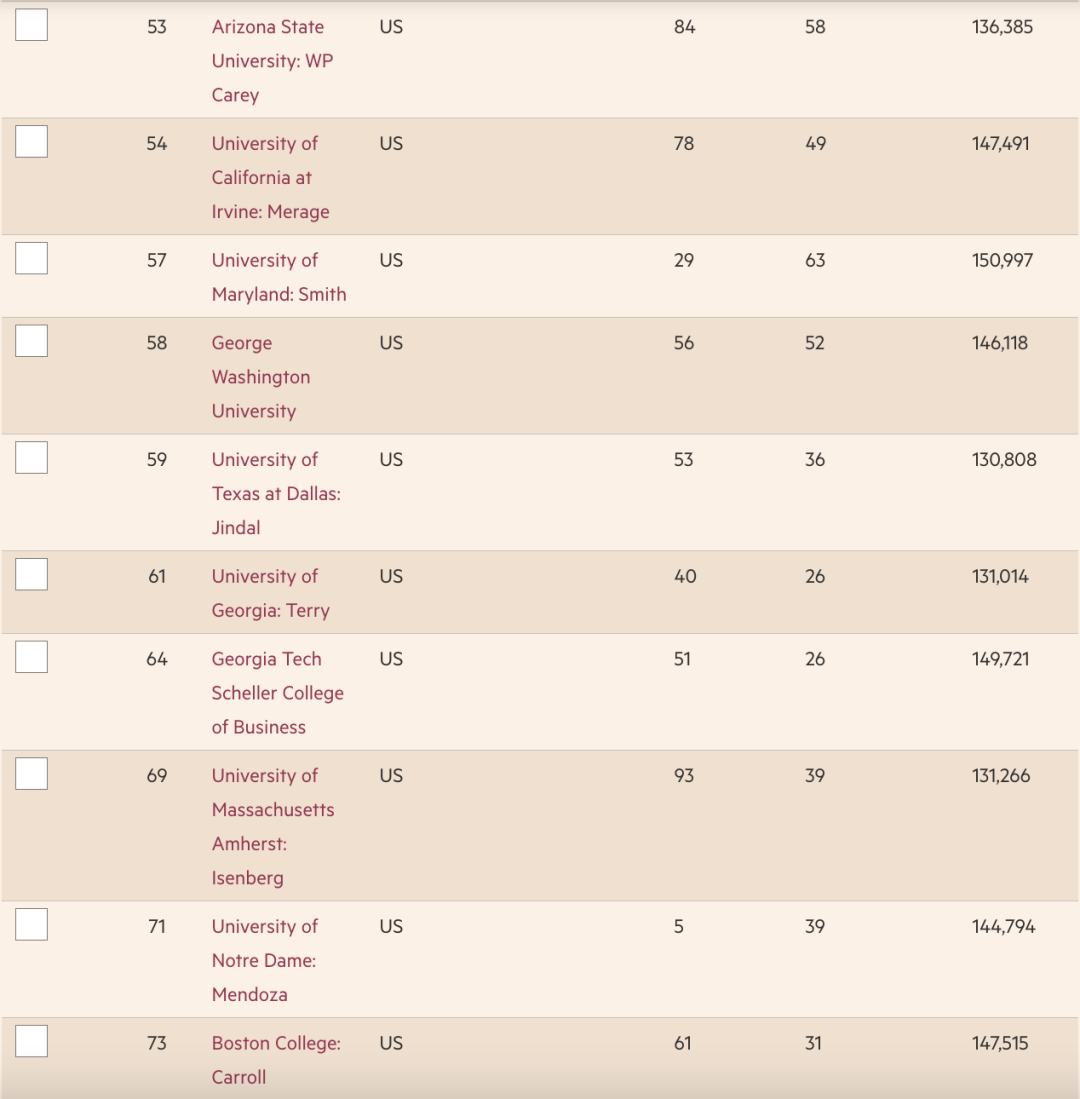
Task: Follow the University of Maryland: Smith link
Action: (x=278, y=277)
